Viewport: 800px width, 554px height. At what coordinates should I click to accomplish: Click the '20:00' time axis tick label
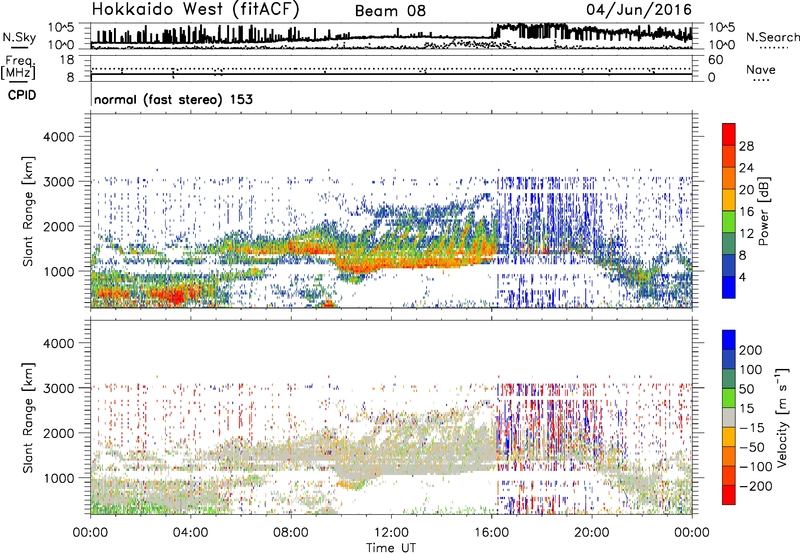click(592, 533)
